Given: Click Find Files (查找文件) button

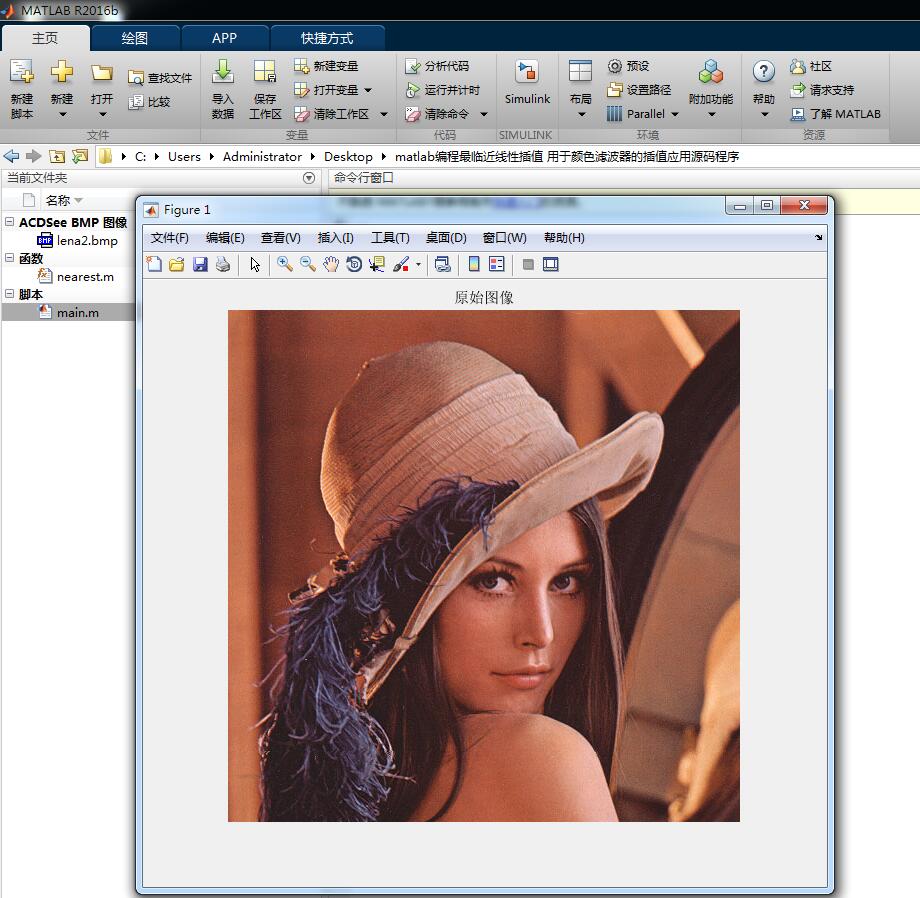Looking at the screenshot, I should coord(160,78).
